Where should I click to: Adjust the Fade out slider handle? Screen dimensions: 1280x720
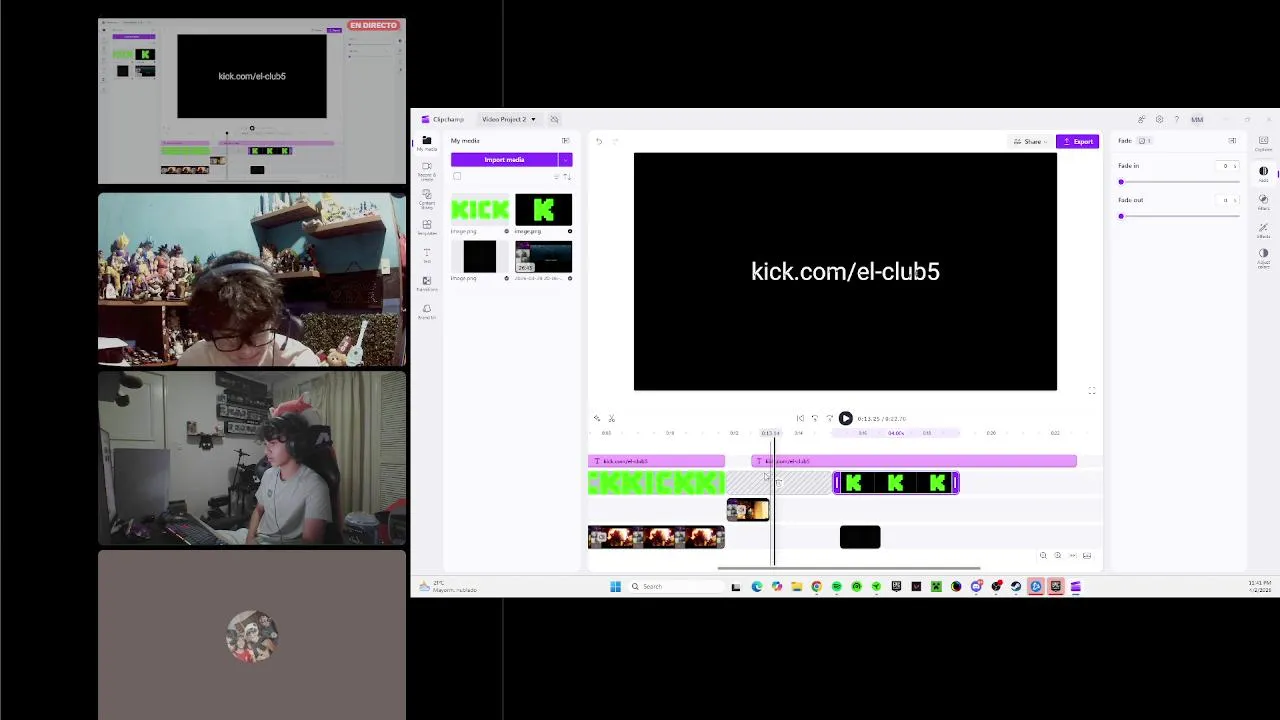click(x=1121, y=216)
